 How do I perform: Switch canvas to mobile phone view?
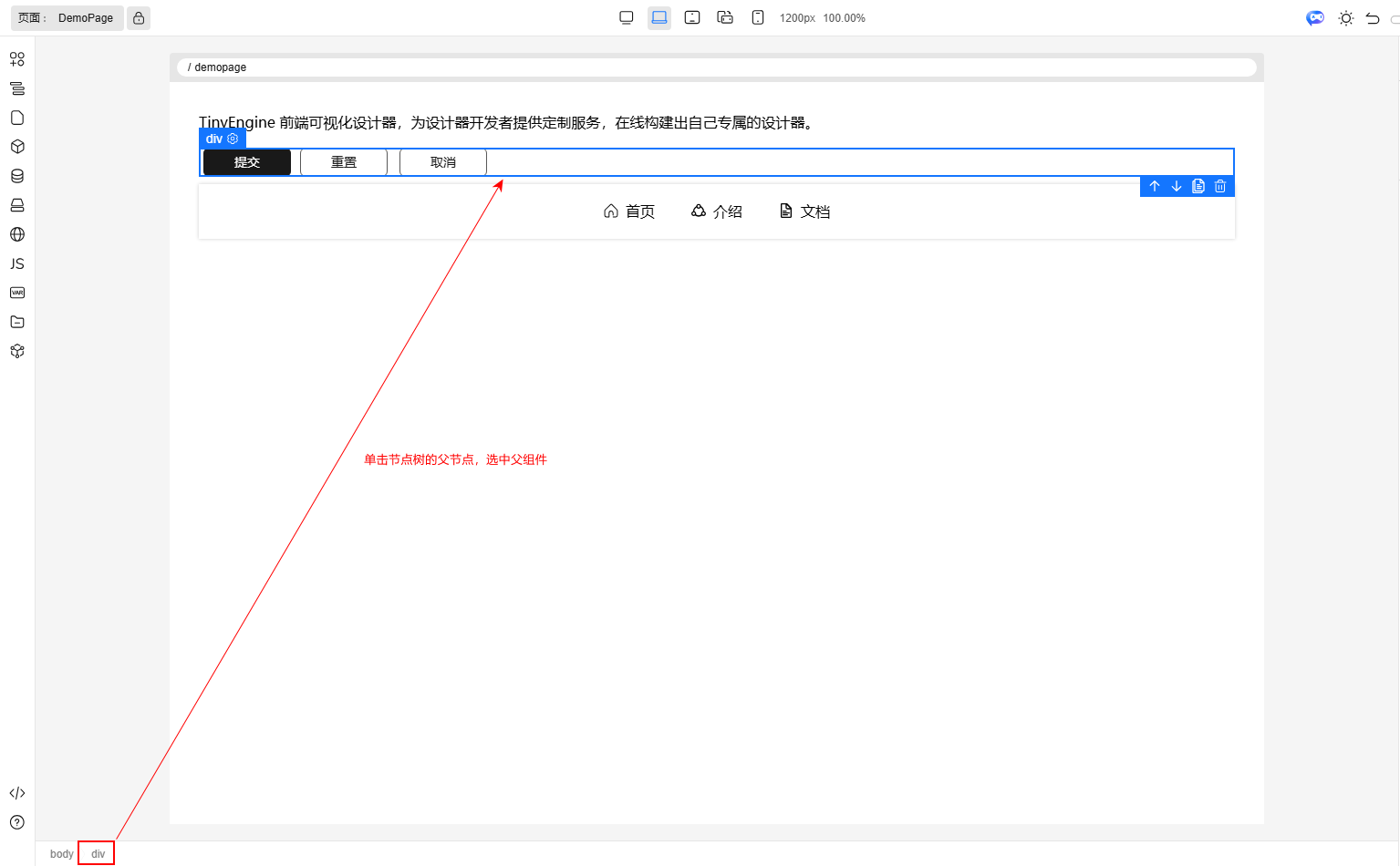(x=758, y=17)
